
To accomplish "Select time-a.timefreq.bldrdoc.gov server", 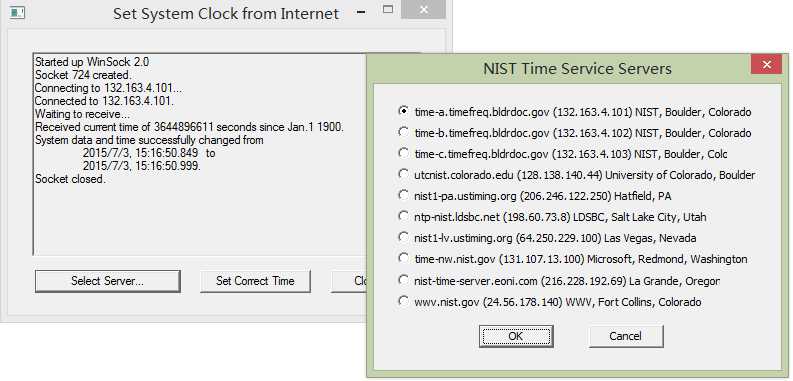I will coord(575,112).
